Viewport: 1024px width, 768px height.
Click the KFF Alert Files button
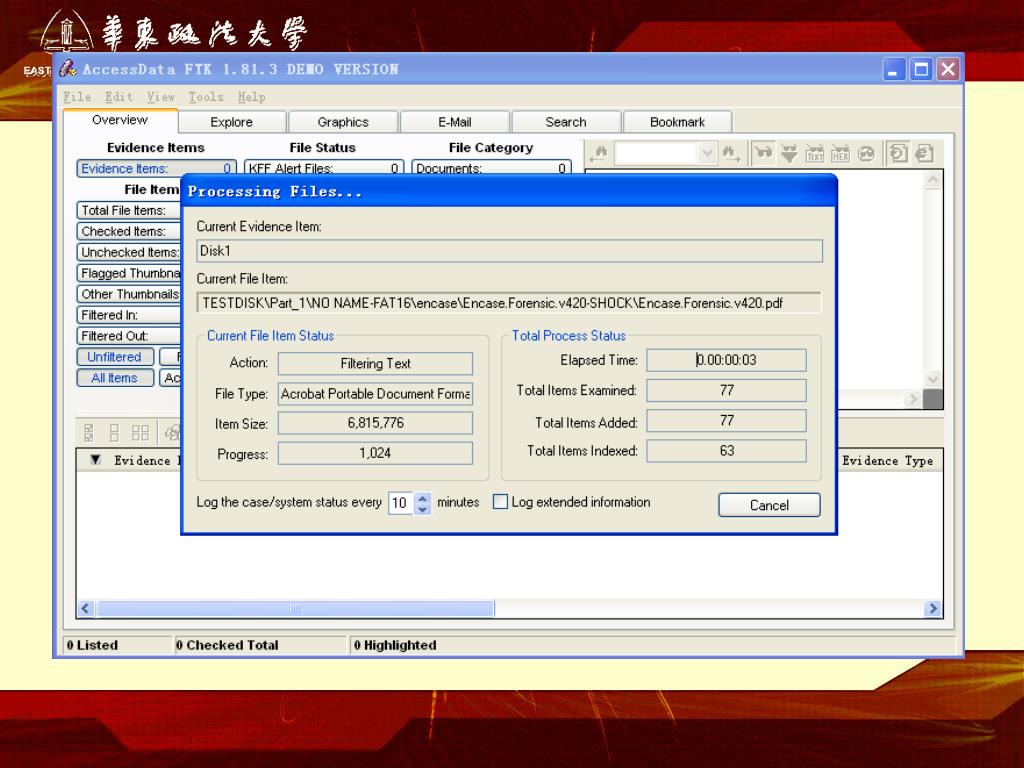pos(324,168)
